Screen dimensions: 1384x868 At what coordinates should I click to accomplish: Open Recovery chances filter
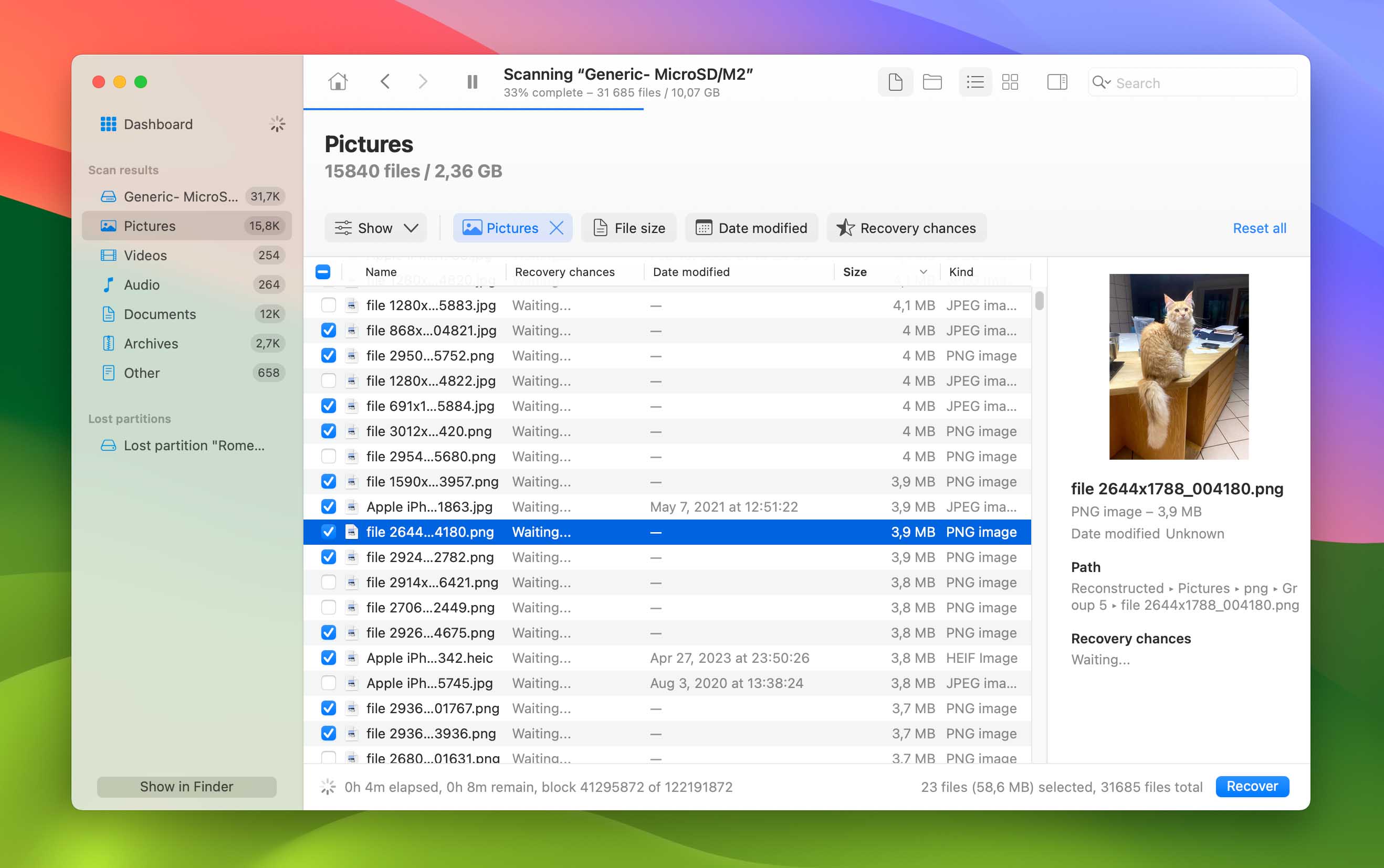coord(906,228)
